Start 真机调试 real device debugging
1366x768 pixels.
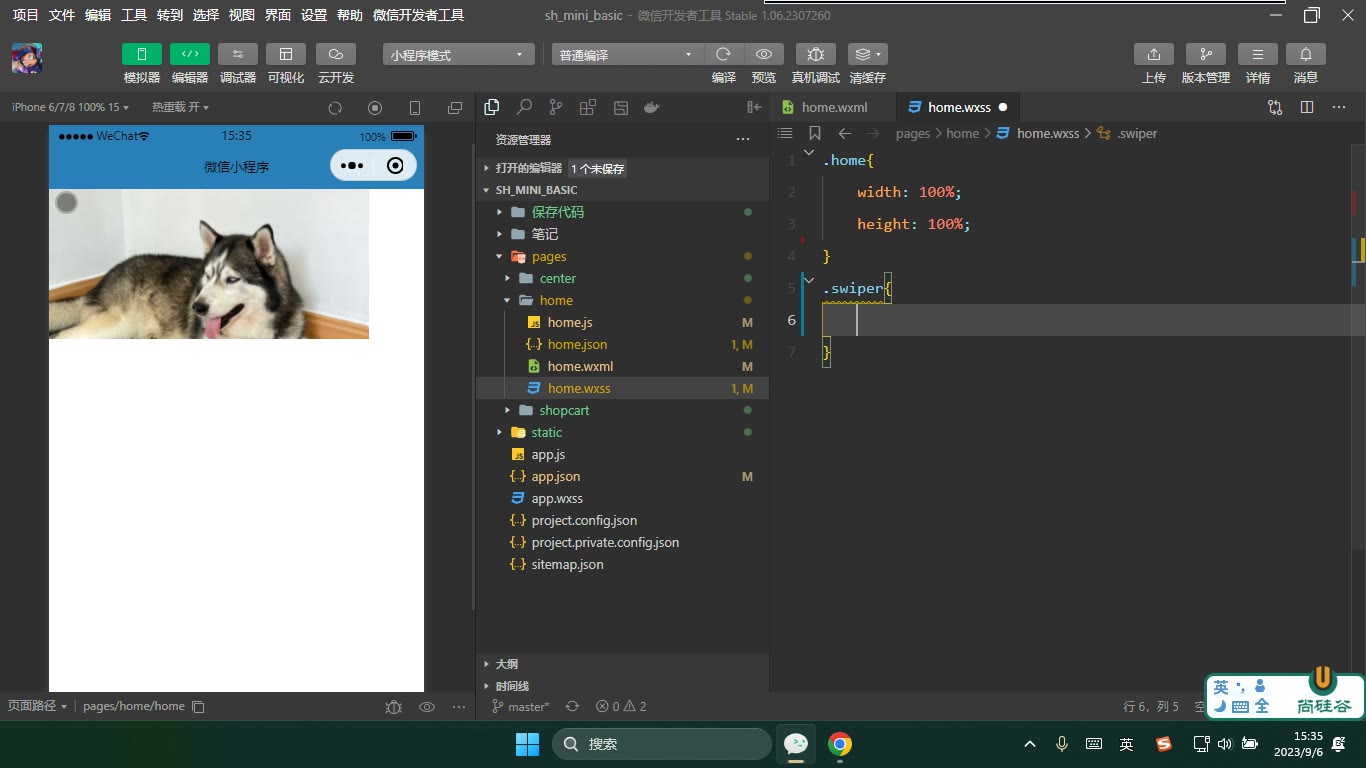[816, 54]
